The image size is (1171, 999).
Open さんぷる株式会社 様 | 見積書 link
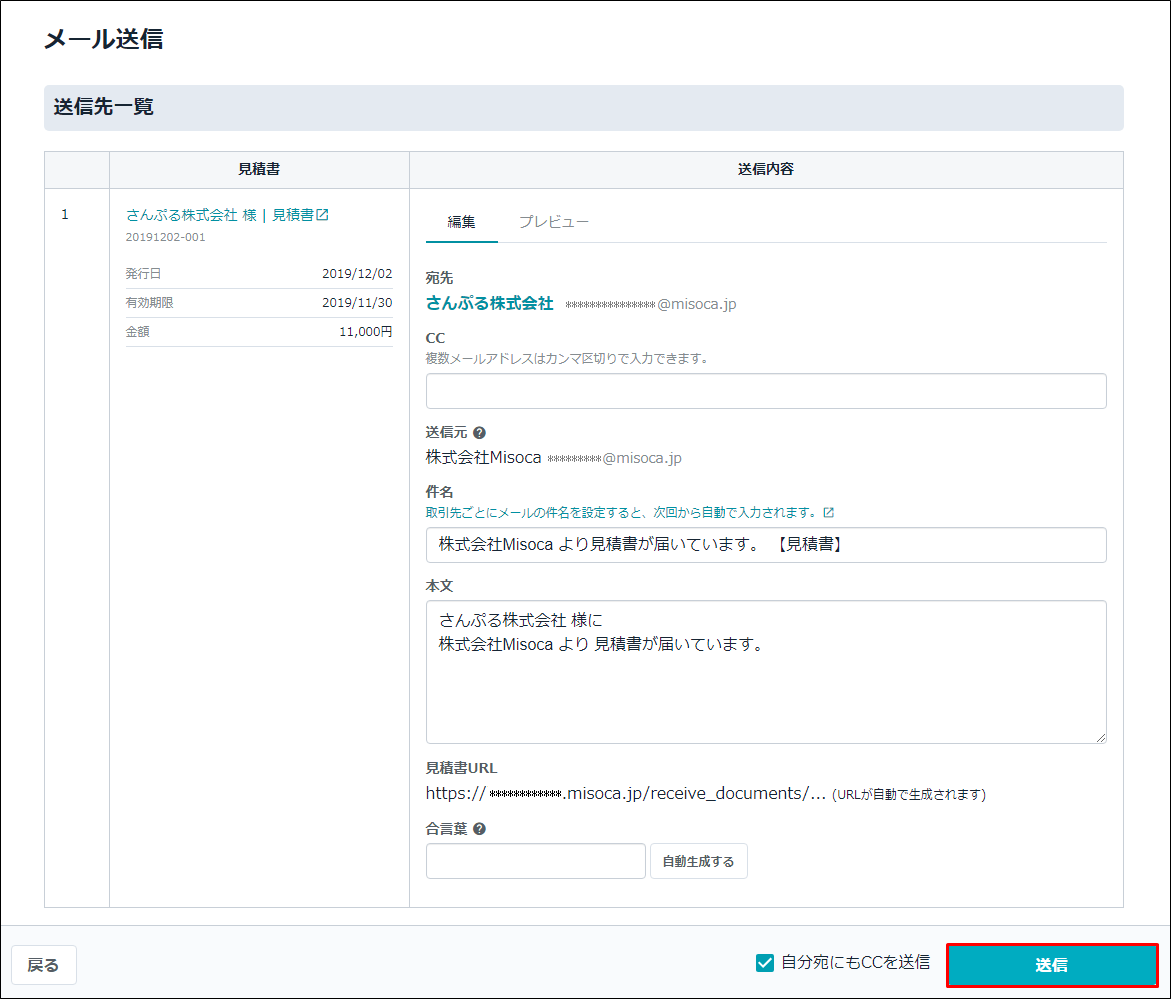tap(220, 215)
